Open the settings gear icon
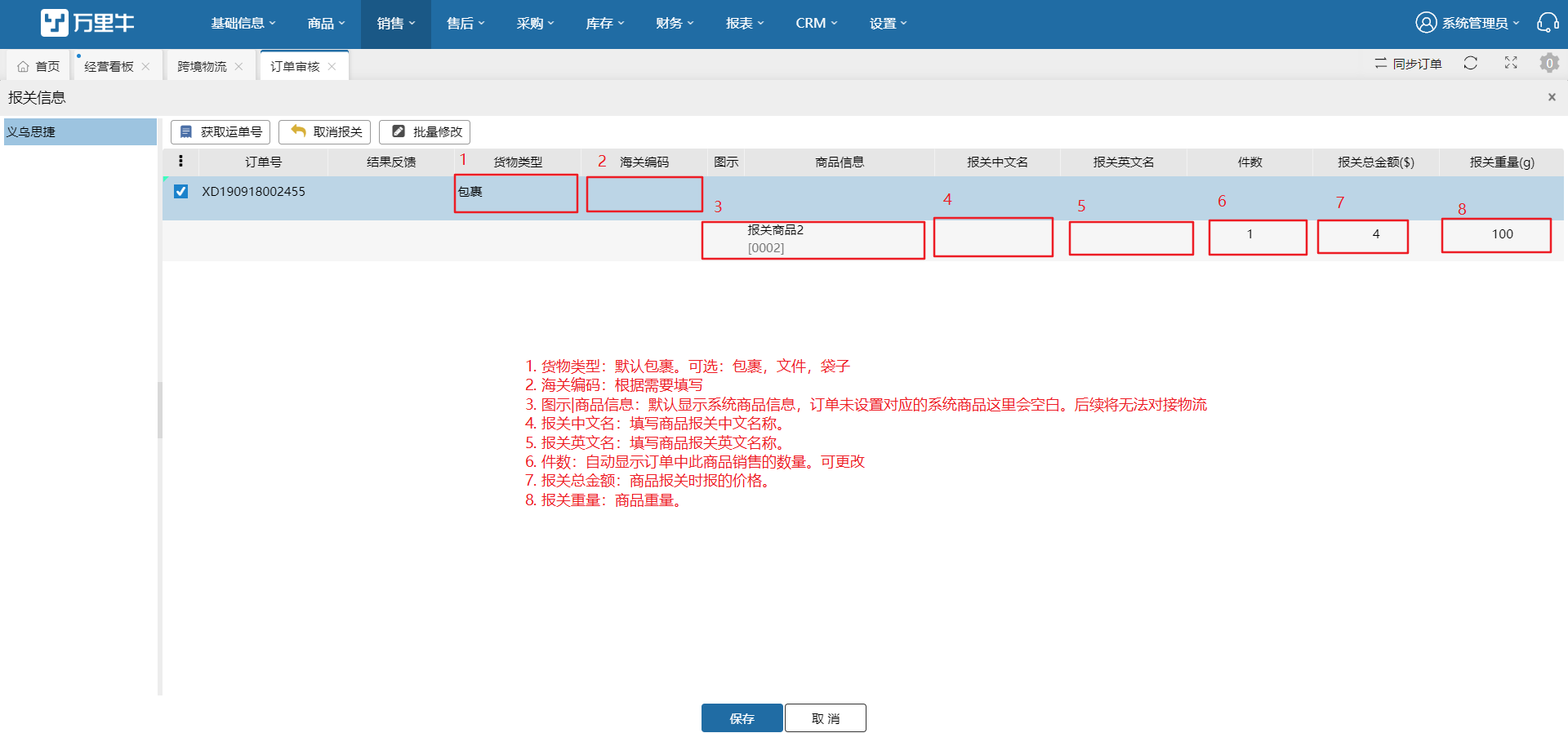Viewport: 1568px width, 733px height. (1549, 63)
